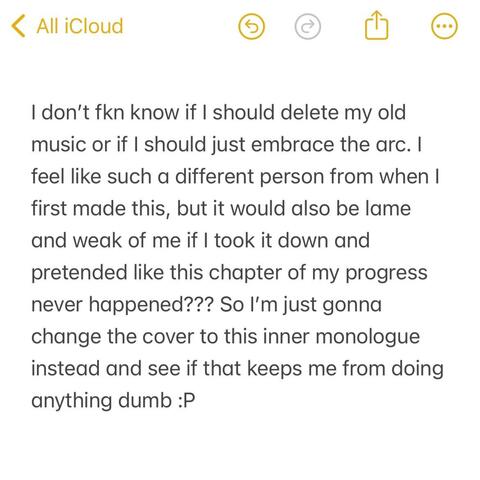
Task: Open the more options ellipsis menu
Action: coord(444,26)
